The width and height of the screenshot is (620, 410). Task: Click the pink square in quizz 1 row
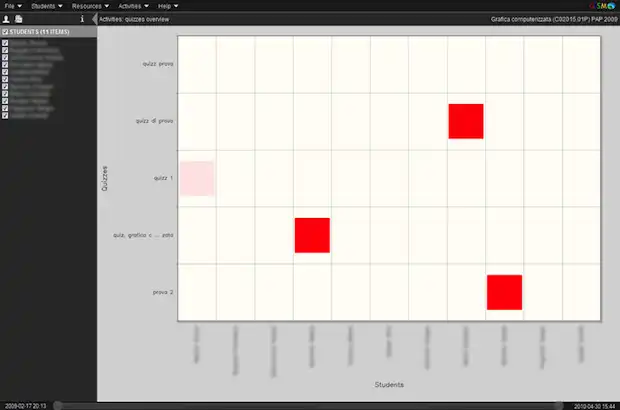[x=197, y=178]
